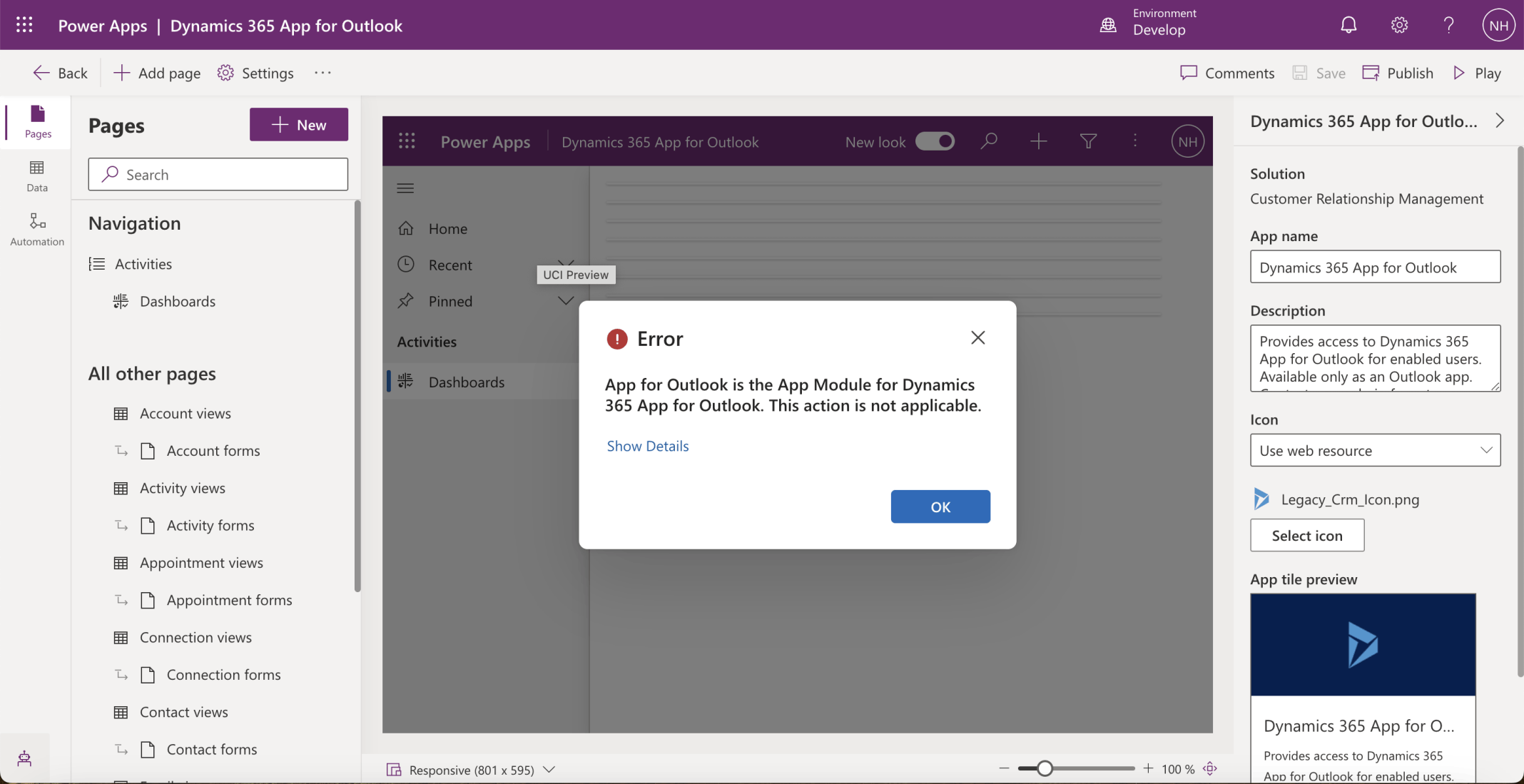
Task: Open the Automation panel
Action: 36,229
